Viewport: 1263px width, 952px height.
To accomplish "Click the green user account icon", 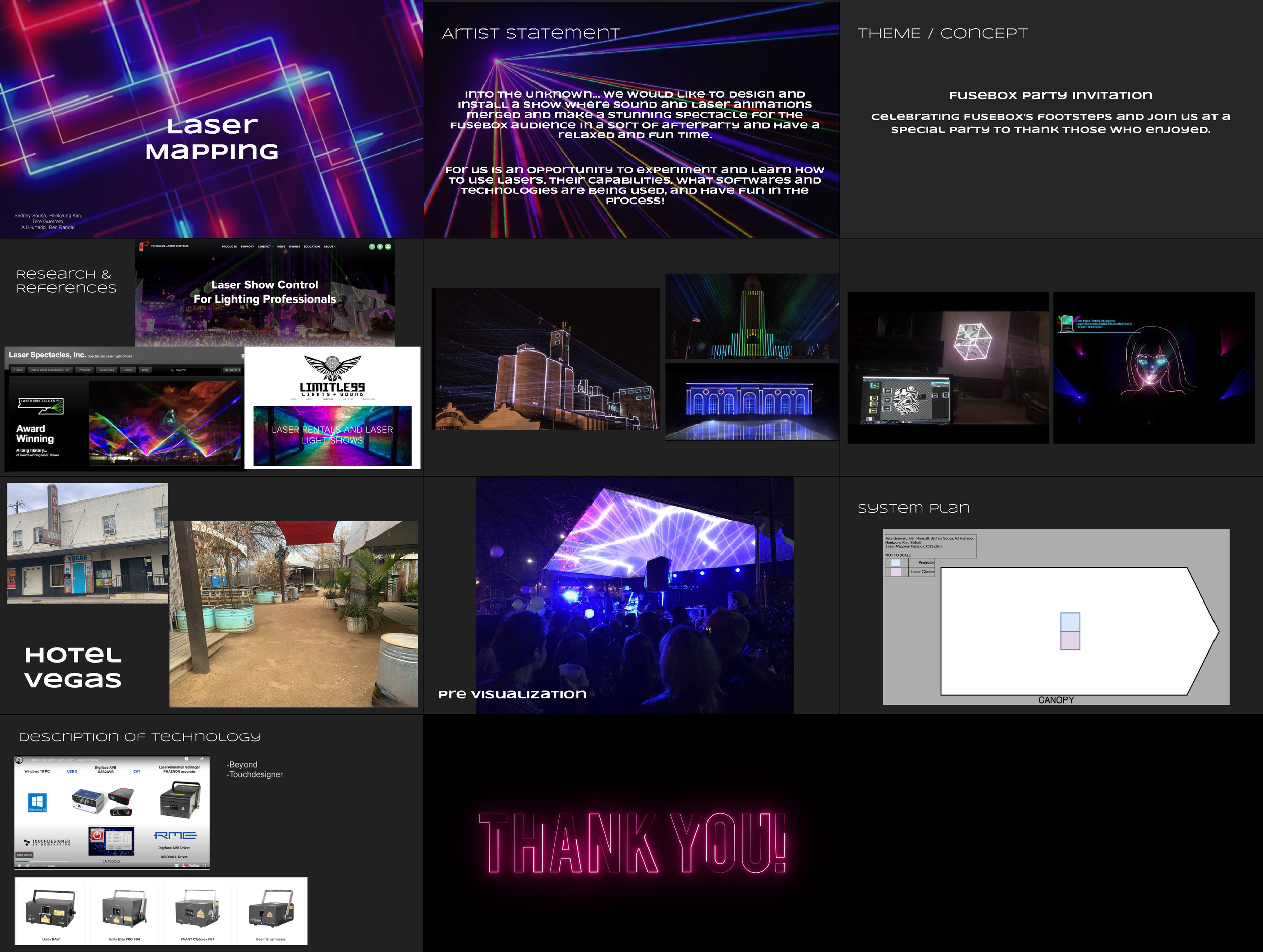I will tap(388, 247).
